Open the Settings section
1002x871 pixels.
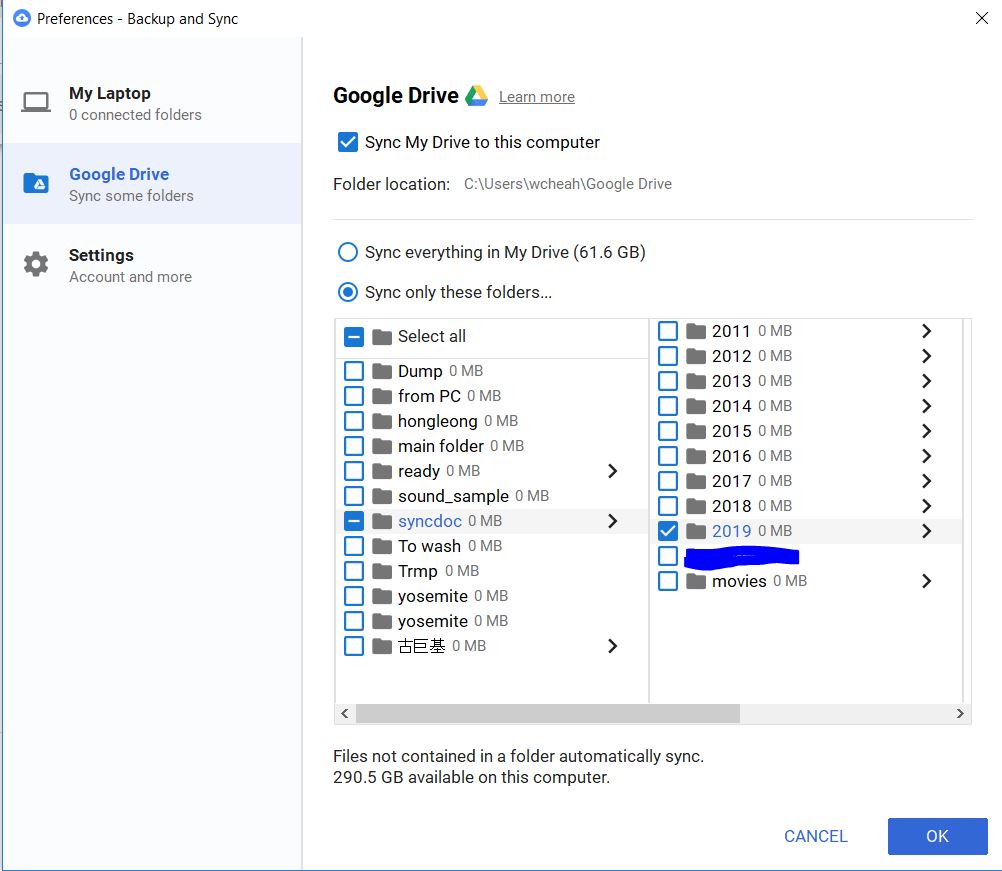click(152, 265)
